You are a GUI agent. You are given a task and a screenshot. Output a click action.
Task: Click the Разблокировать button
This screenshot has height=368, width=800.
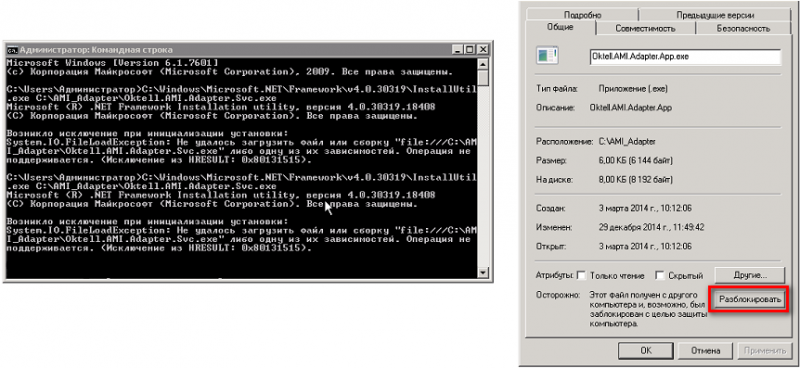pyautogui.click(x=749, y=300)
